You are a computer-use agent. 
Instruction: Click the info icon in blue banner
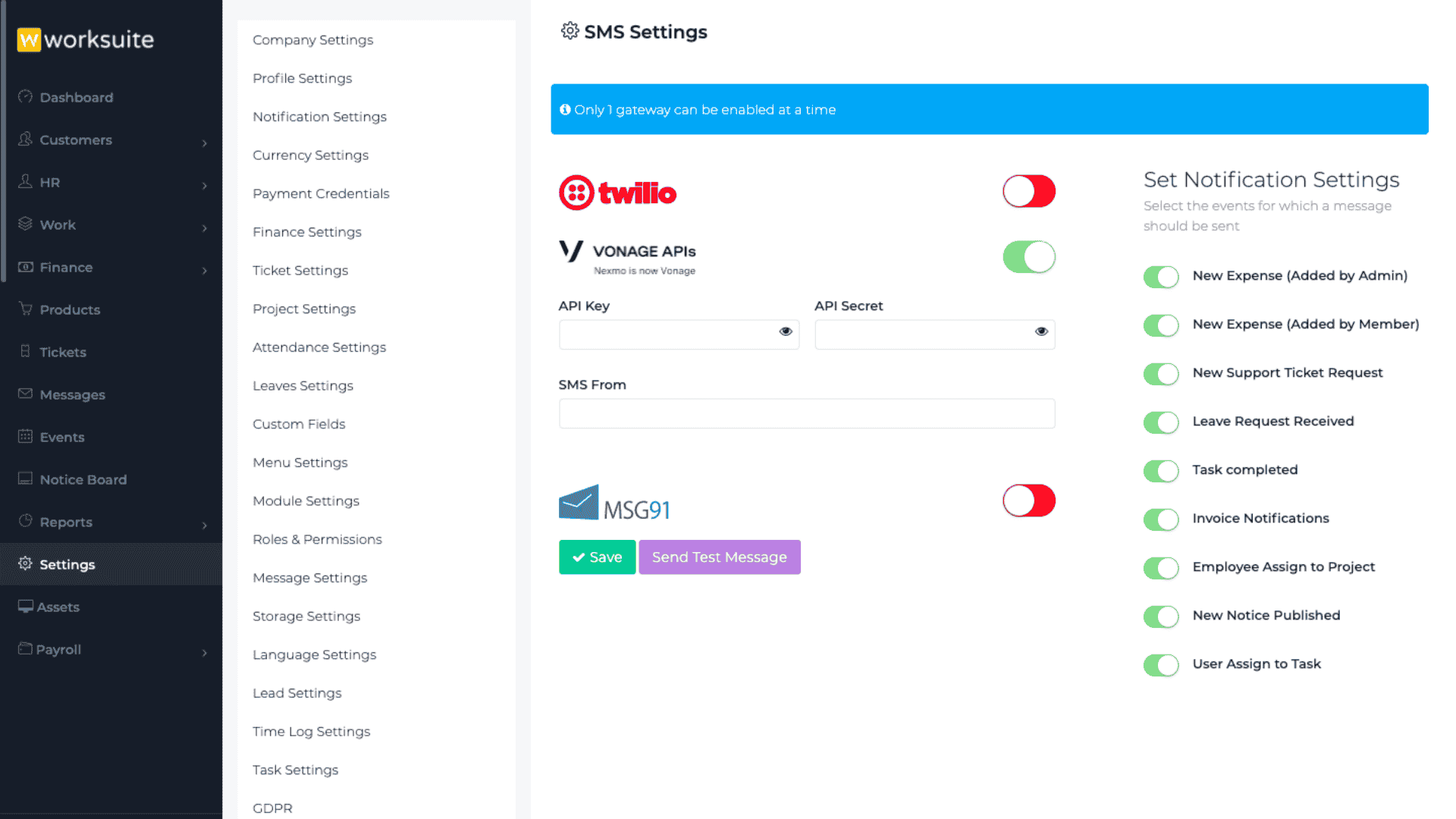click(565, 110)
